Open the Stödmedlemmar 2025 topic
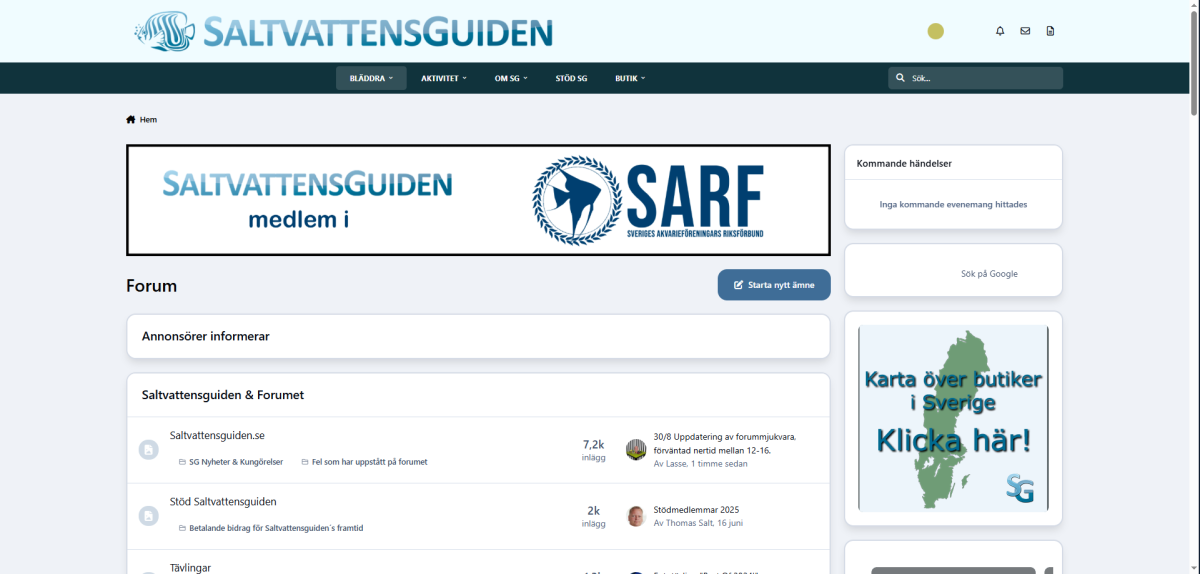This screenshot has width=1200, height=574. 696,509
